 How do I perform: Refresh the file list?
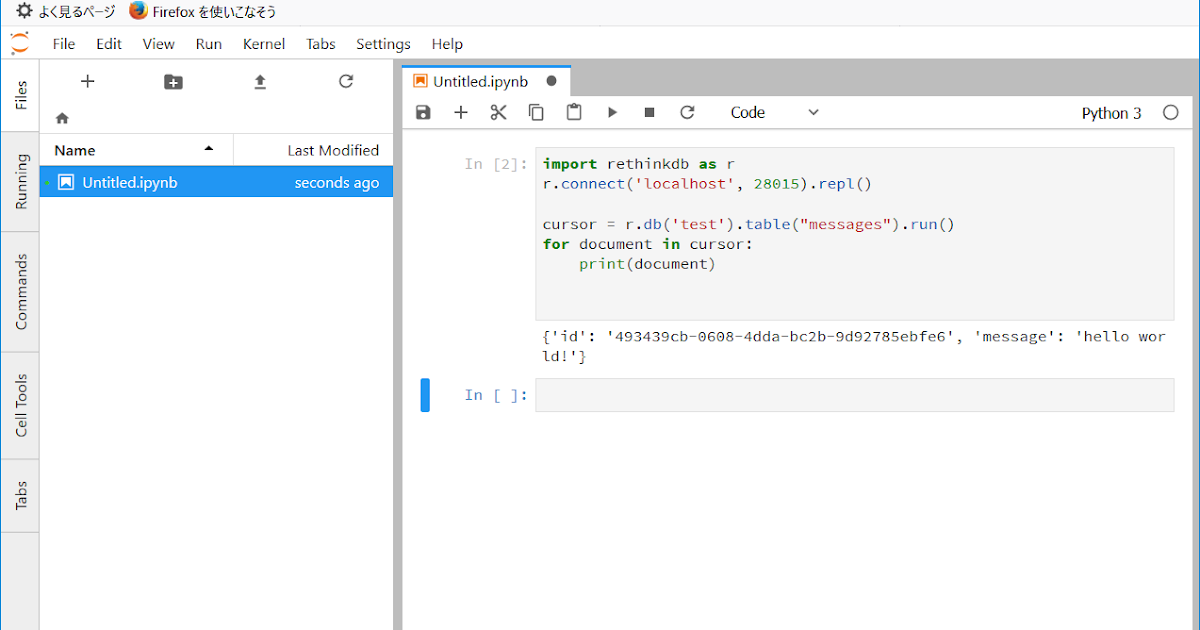click(x=345, y=81)
